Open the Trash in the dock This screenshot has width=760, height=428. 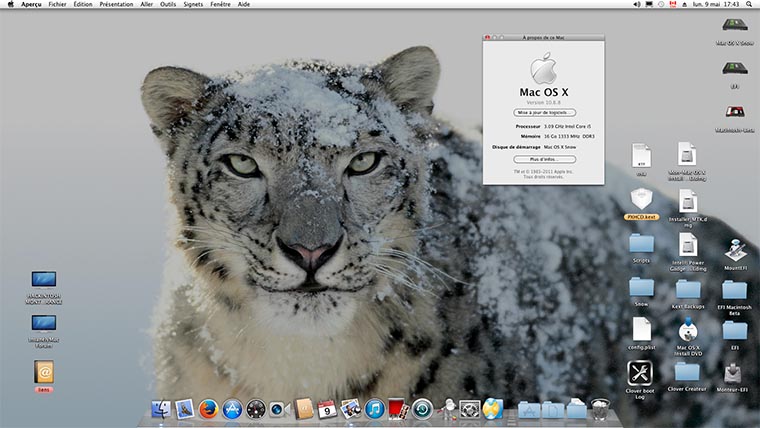pos(600,409)
